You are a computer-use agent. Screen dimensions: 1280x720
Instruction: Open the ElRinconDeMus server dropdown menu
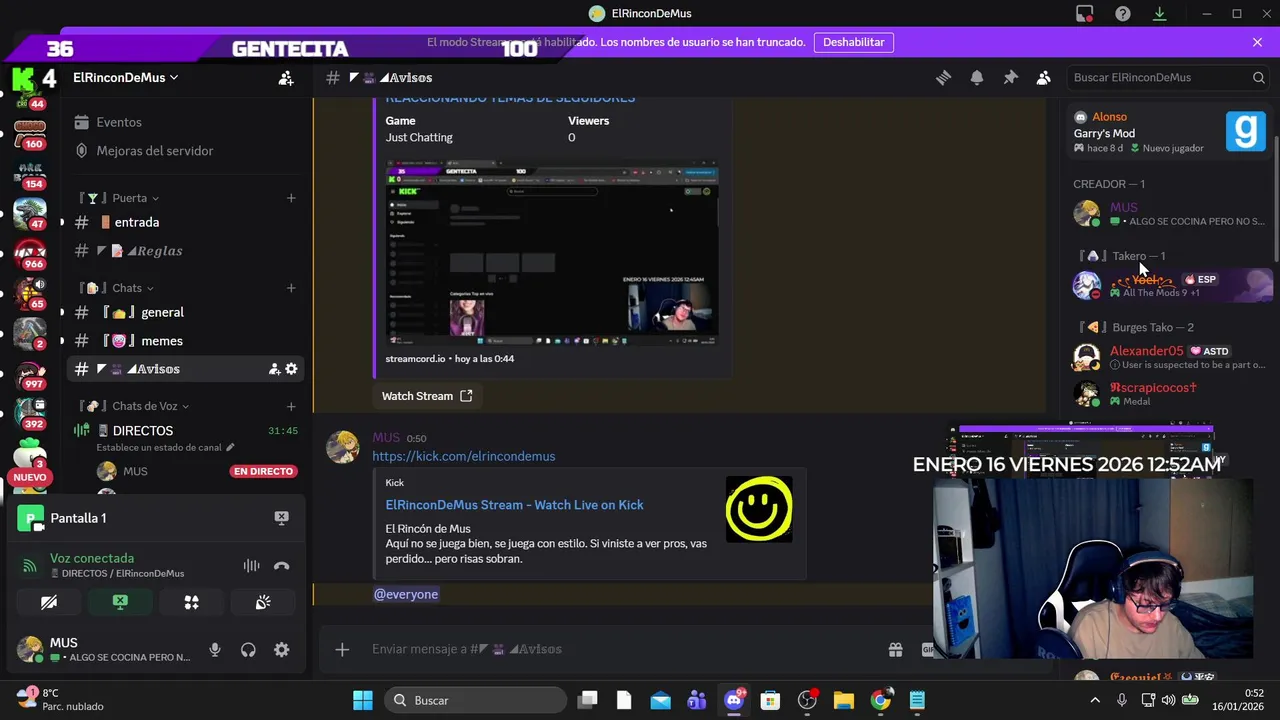(126, 77)
